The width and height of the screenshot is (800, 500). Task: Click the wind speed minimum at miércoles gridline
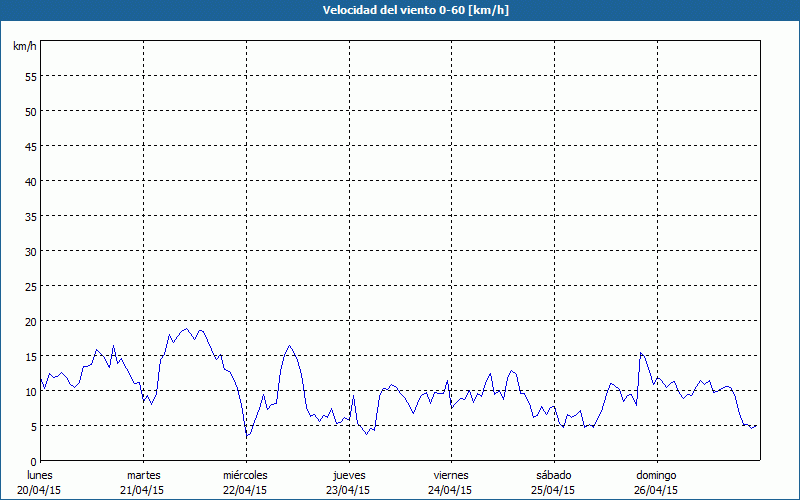[x=247, y=437]
